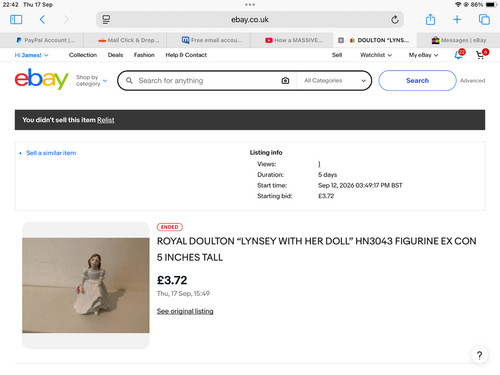Reload the page with the refresh icon

(x=395, y=20)
